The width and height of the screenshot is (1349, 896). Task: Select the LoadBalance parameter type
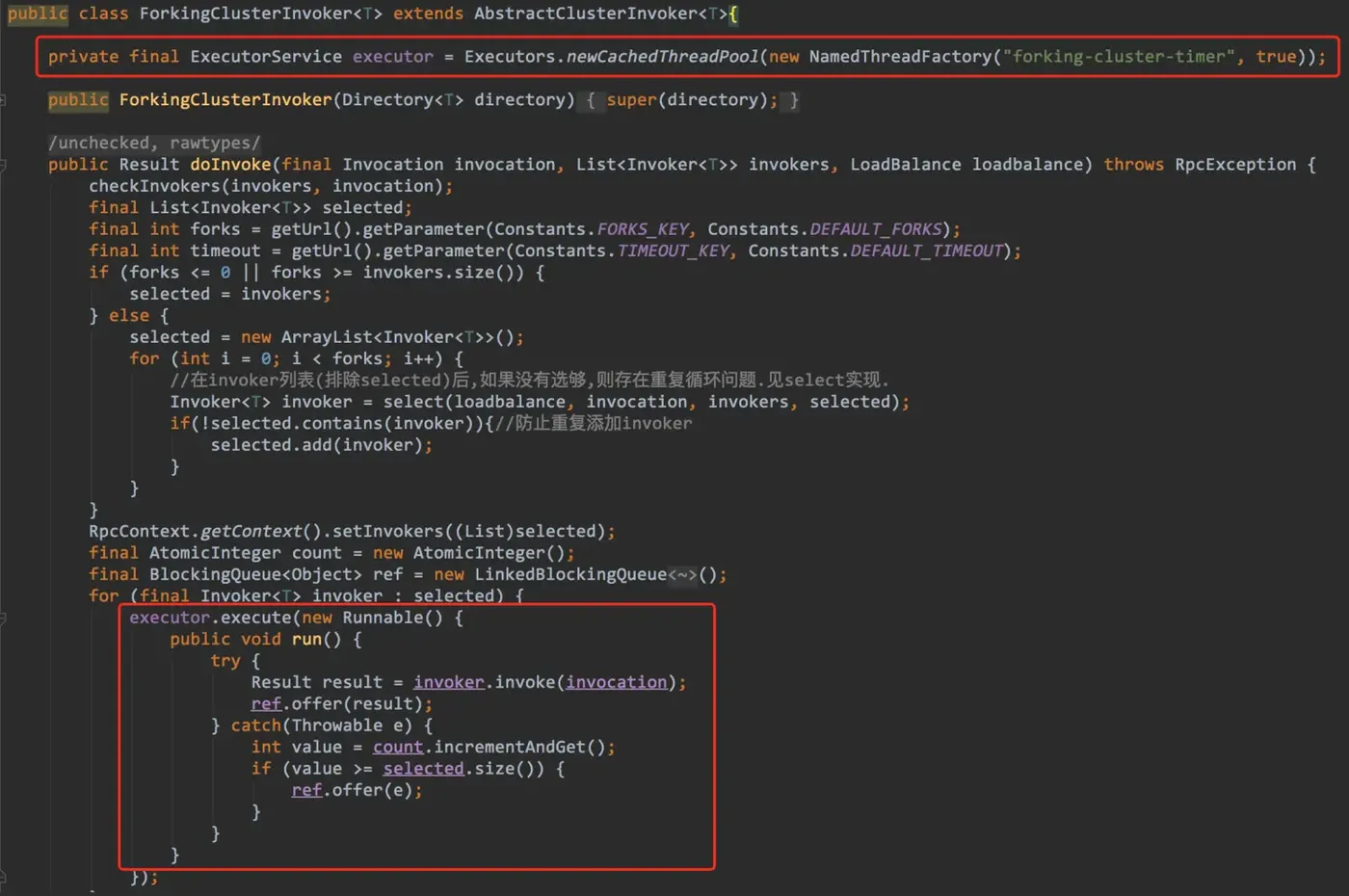pos(906,165)
